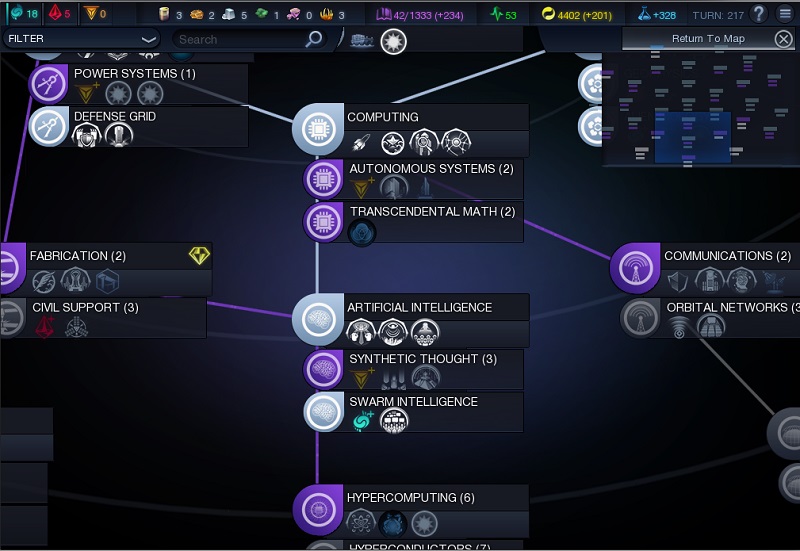Screen dimensions: 800x551
Task: Select Synthetic Thought node icon
Action: (323, 369)
